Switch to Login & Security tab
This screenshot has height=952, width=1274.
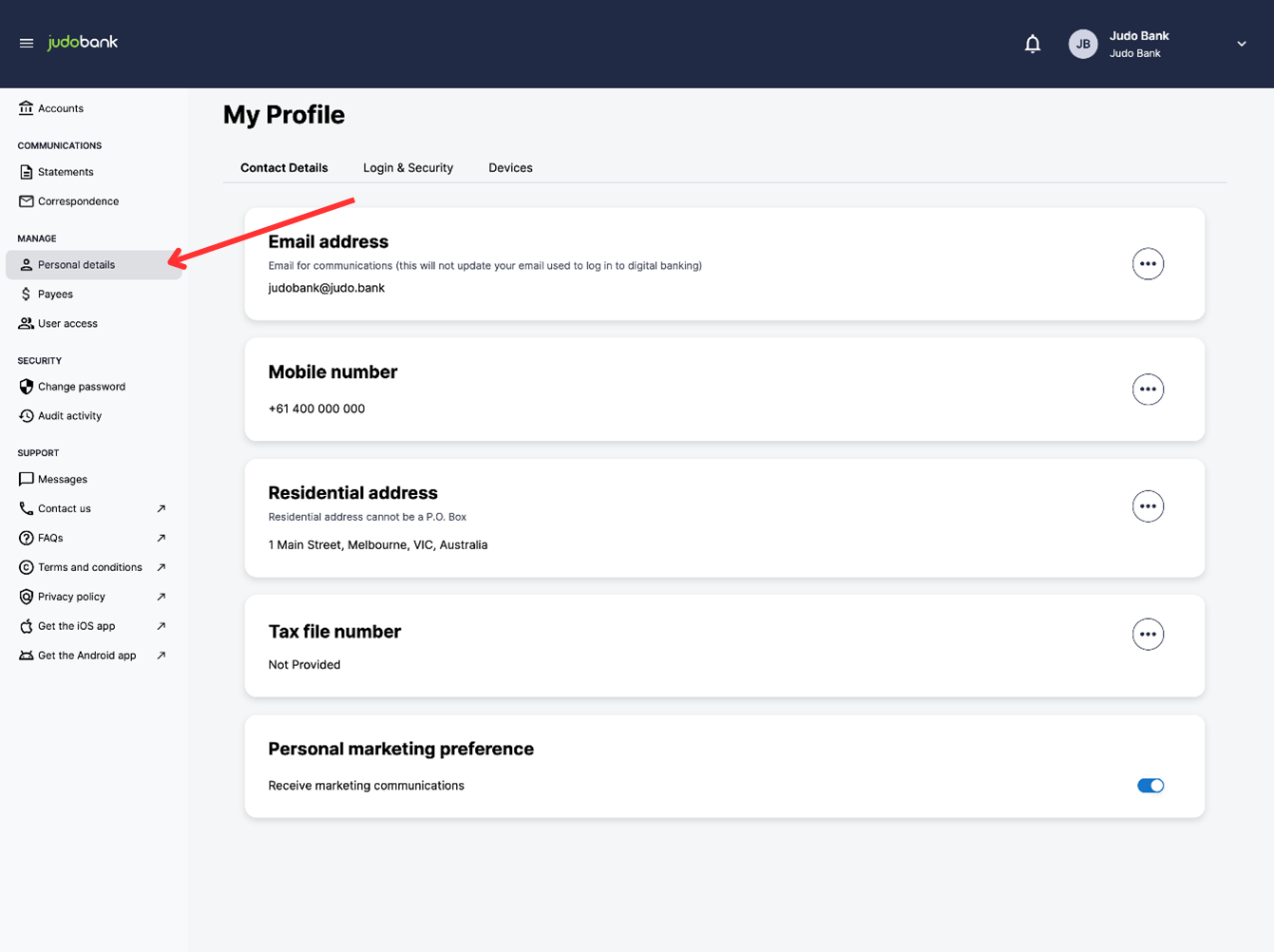pos(408,168)
